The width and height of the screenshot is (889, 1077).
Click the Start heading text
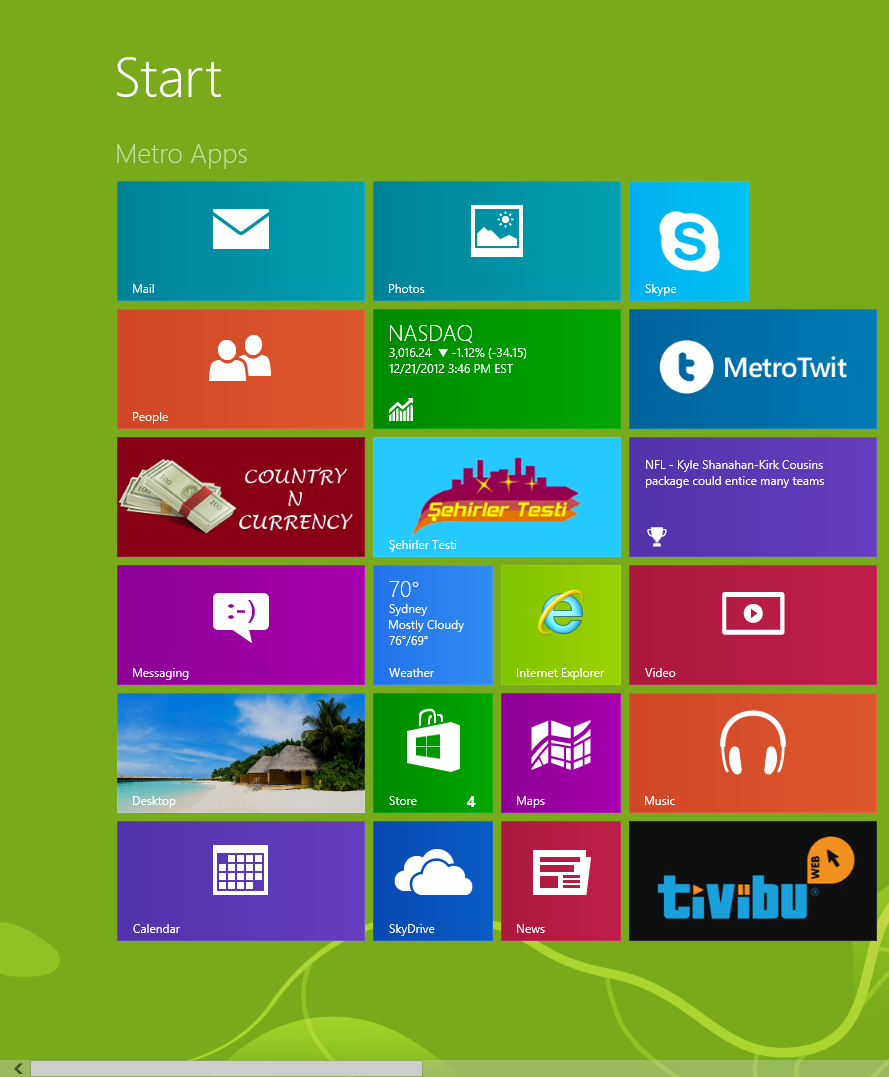click(168, 78)
